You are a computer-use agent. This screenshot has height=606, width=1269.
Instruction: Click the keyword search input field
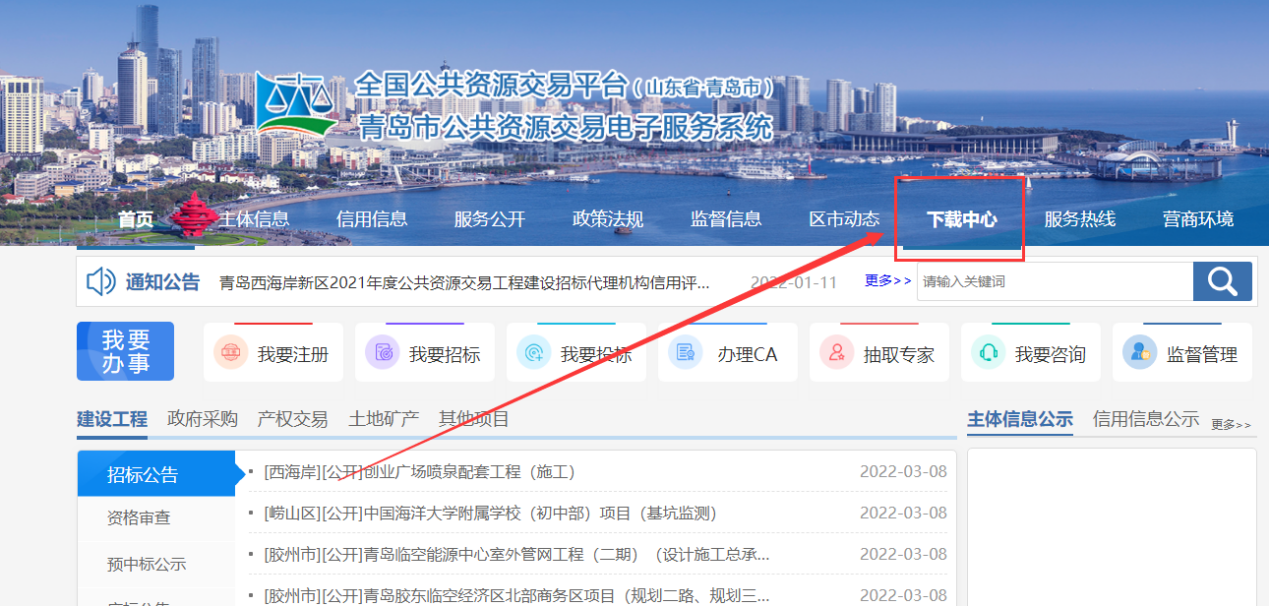(x=1054, y=281)
